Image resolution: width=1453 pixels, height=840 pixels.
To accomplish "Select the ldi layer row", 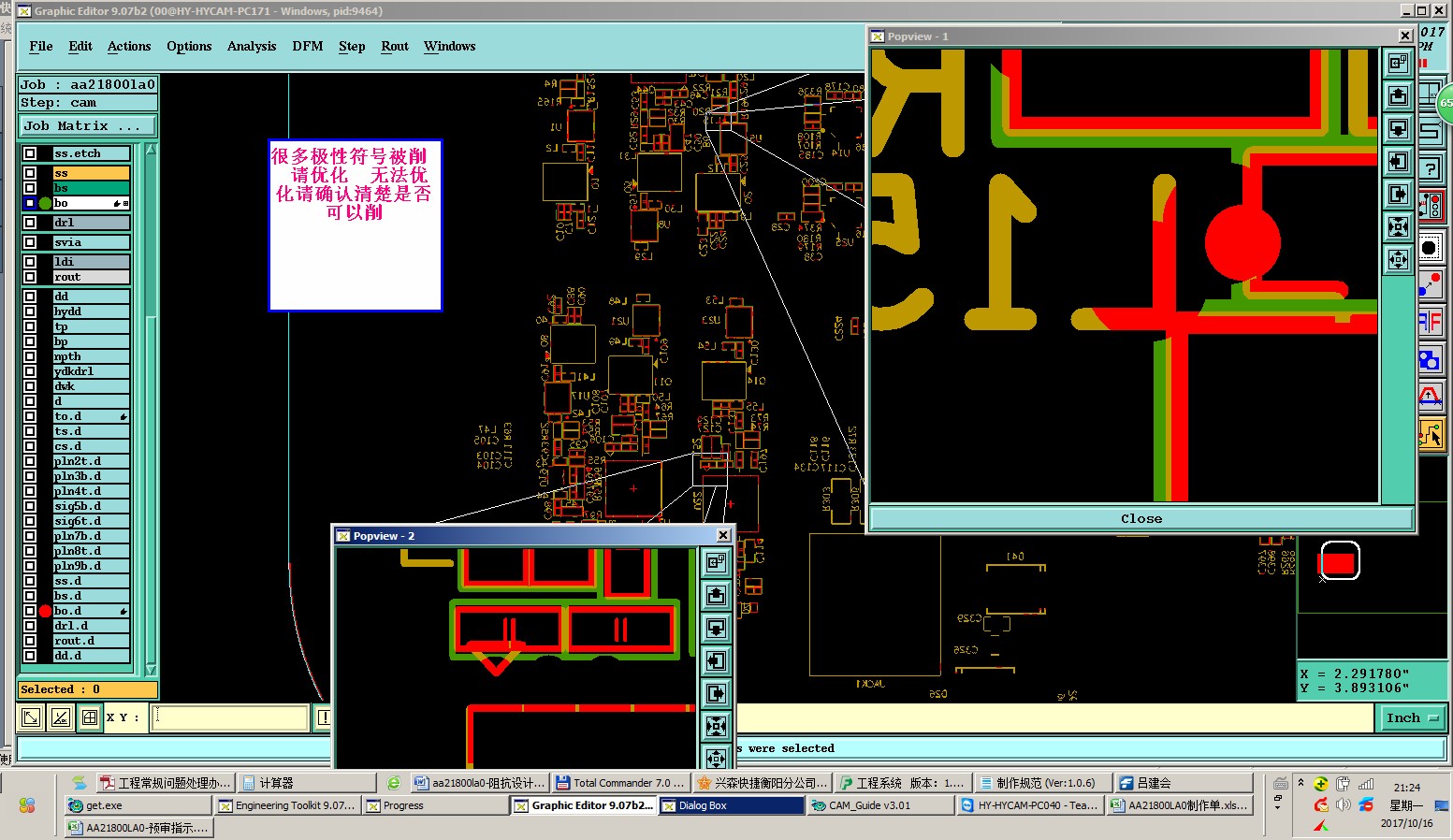I will (91, 262).
